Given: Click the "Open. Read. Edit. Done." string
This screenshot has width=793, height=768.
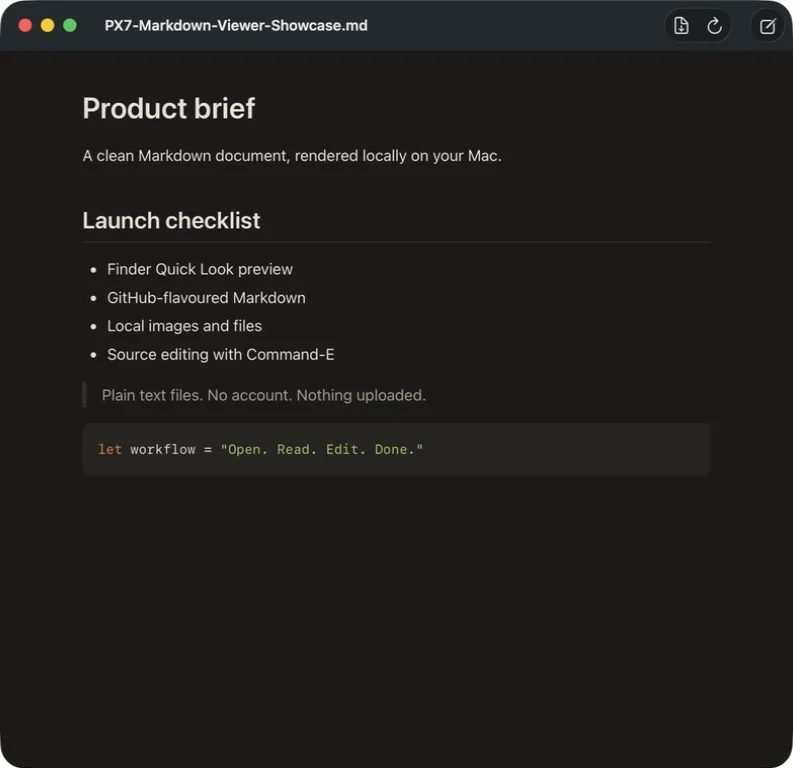Looking at the screenshot, I should pyautogui.click(x=321, y=449).
